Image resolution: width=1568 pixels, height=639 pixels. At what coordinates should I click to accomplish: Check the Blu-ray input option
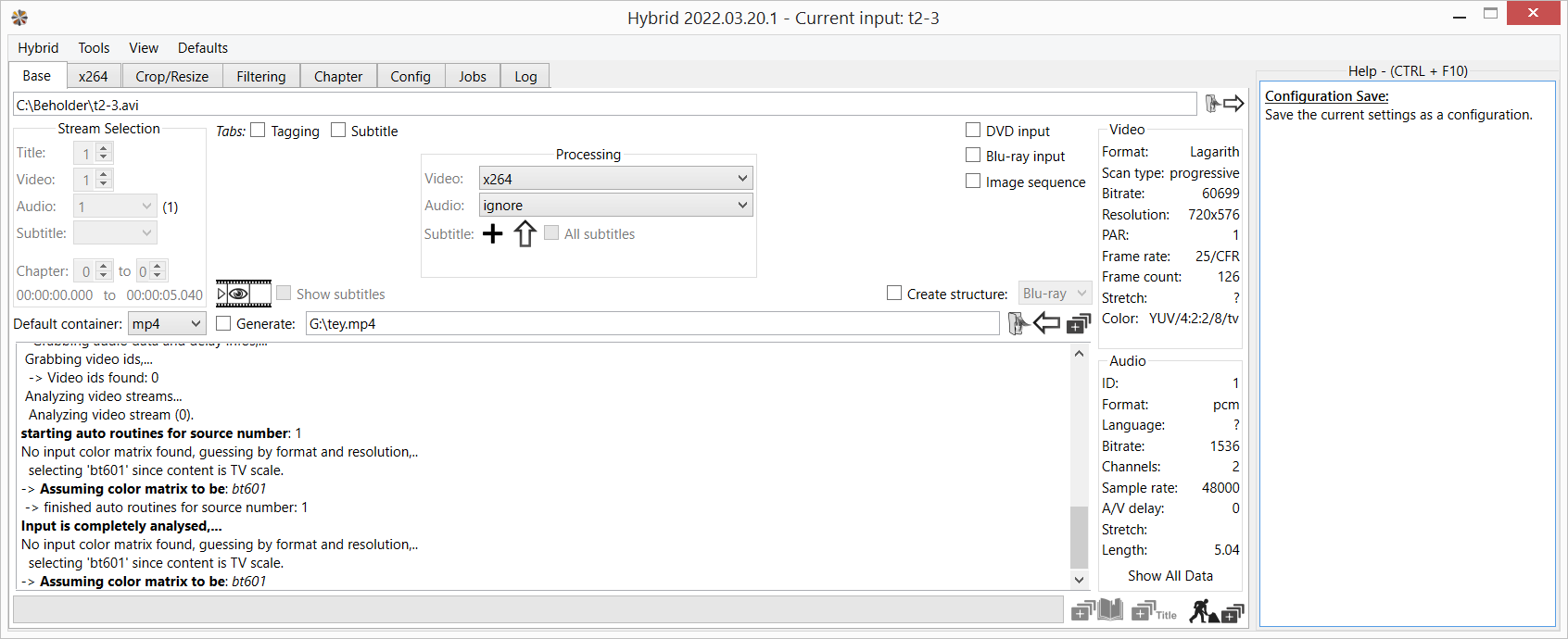click(x=973, y=156)
